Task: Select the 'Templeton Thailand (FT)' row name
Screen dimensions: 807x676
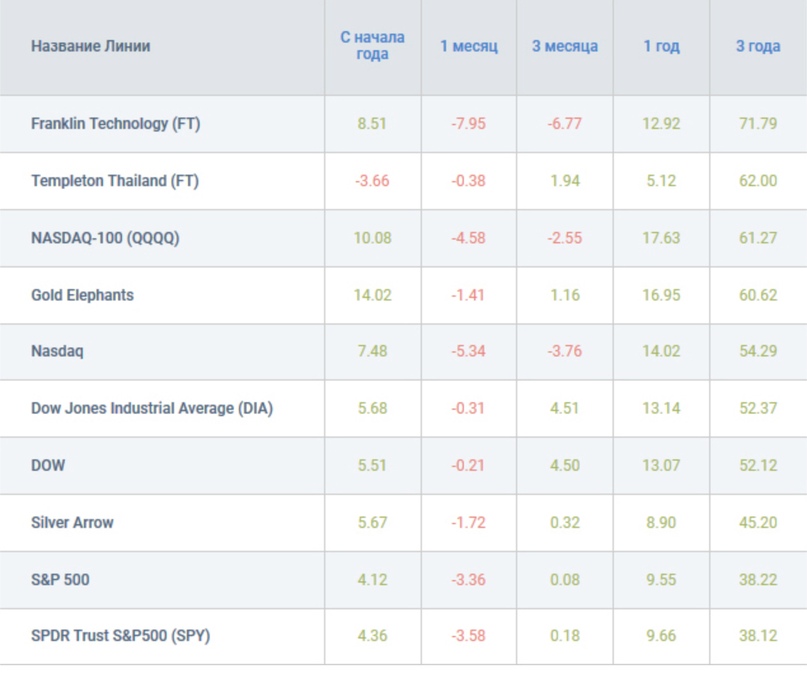Action: point(115,181)
